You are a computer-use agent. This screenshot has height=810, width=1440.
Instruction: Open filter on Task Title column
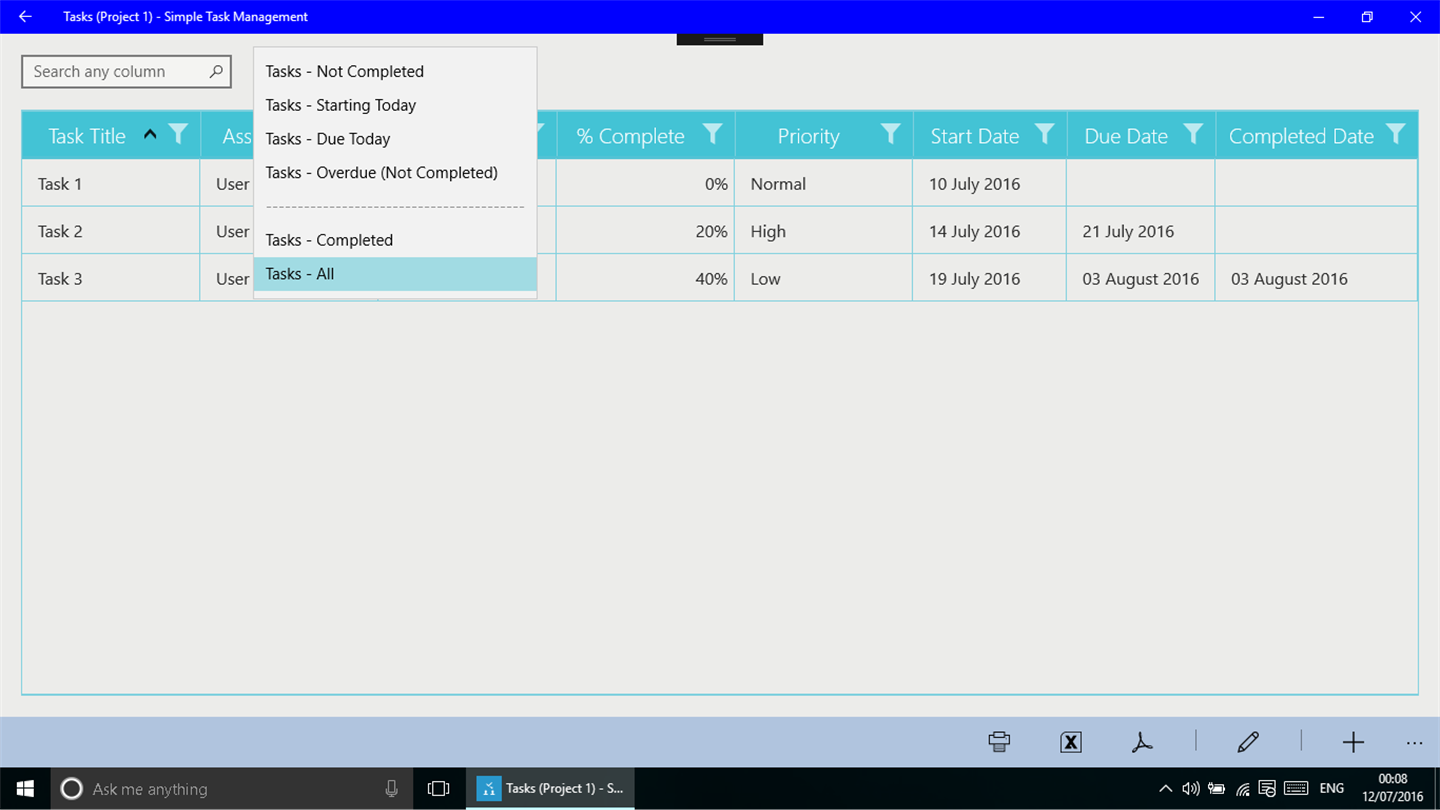(178, 134)
